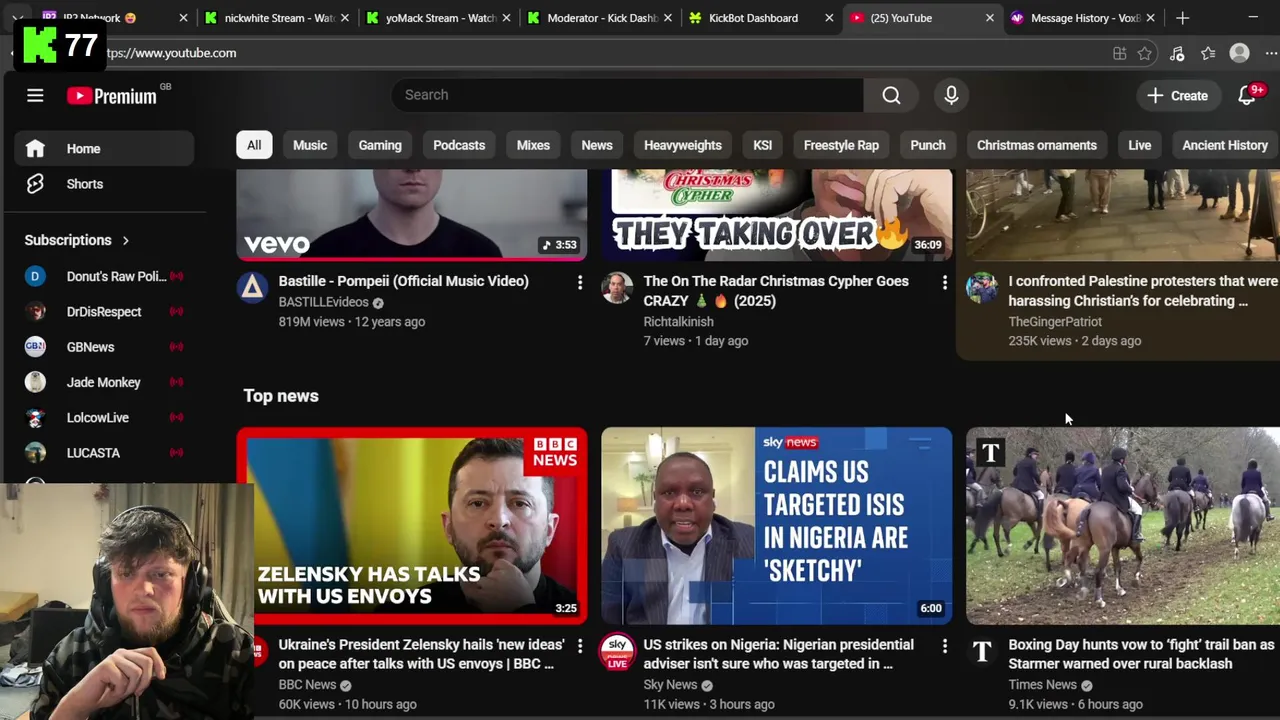Open the notifications bell
The width and height of the screenshot is (1280, 720).
(1247, 95)
